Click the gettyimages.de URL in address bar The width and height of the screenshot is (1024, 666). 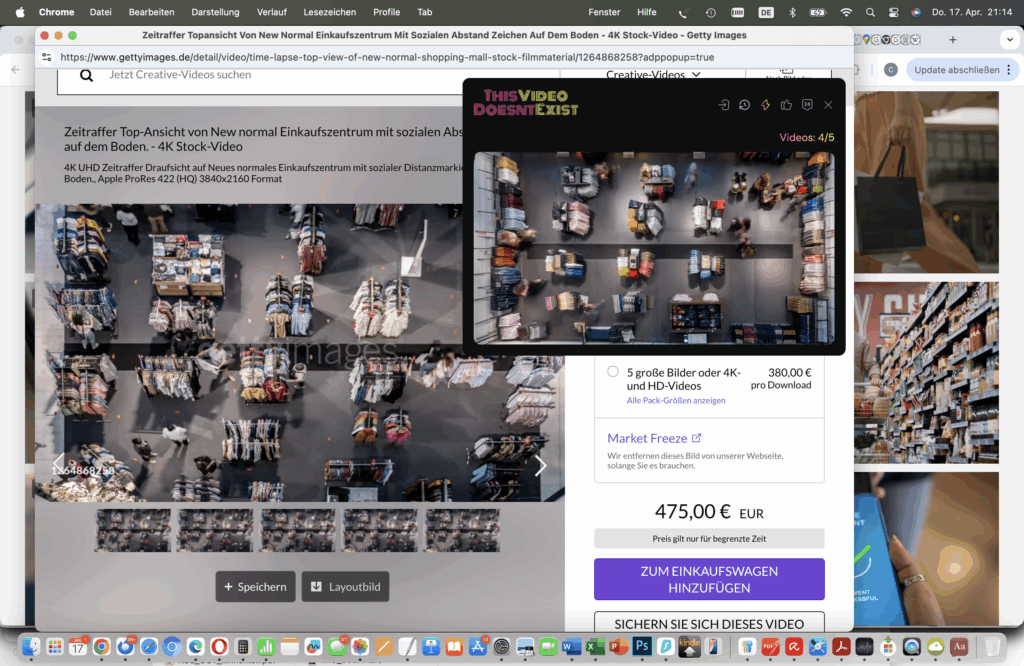tap(387, 57)
